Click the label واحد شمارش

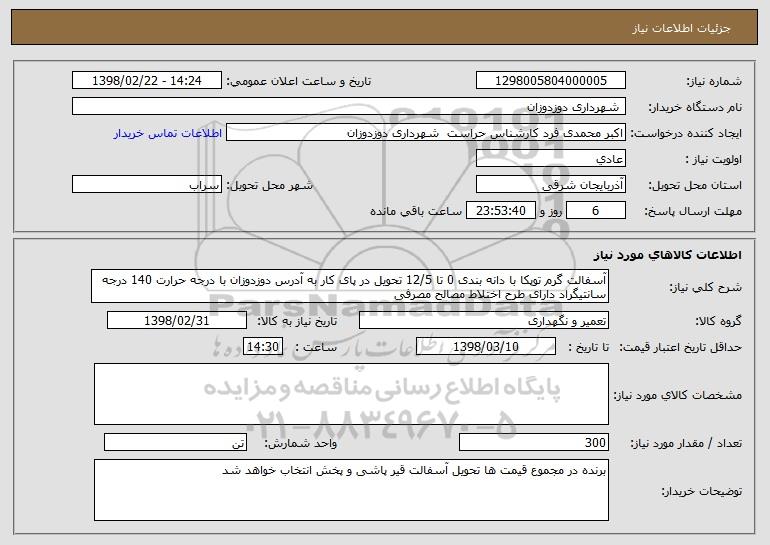(301, 443)
